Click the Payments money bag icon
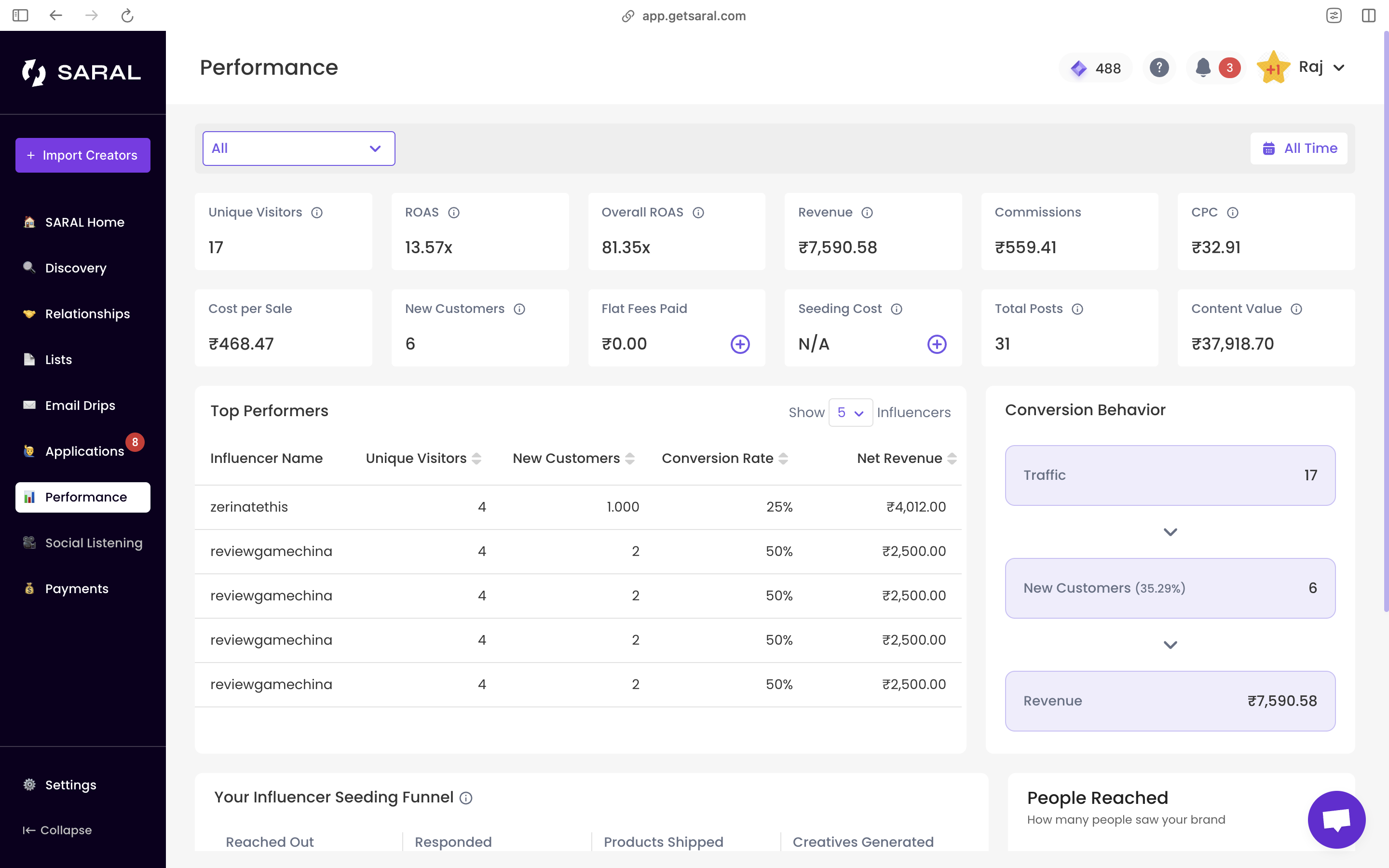 pyautogui.click(x=29, y=588)
